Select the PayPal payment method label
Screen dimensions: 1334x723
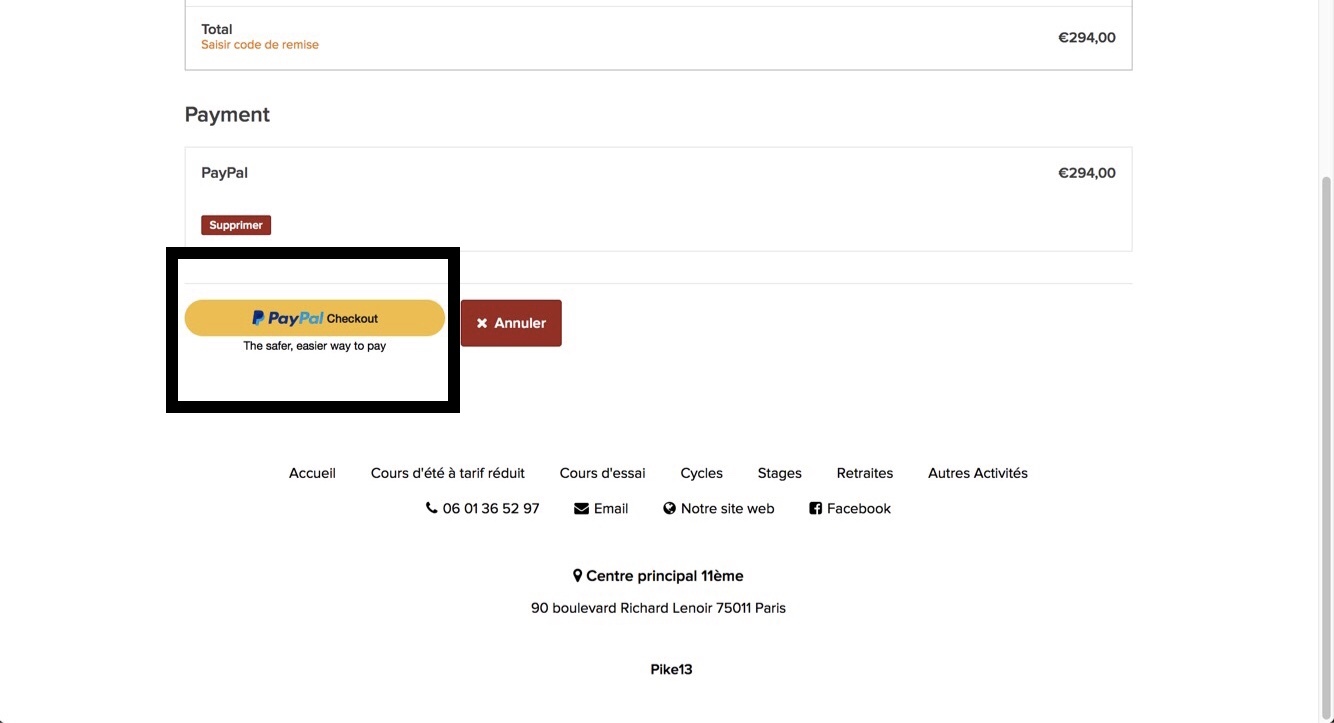(224, 173)
